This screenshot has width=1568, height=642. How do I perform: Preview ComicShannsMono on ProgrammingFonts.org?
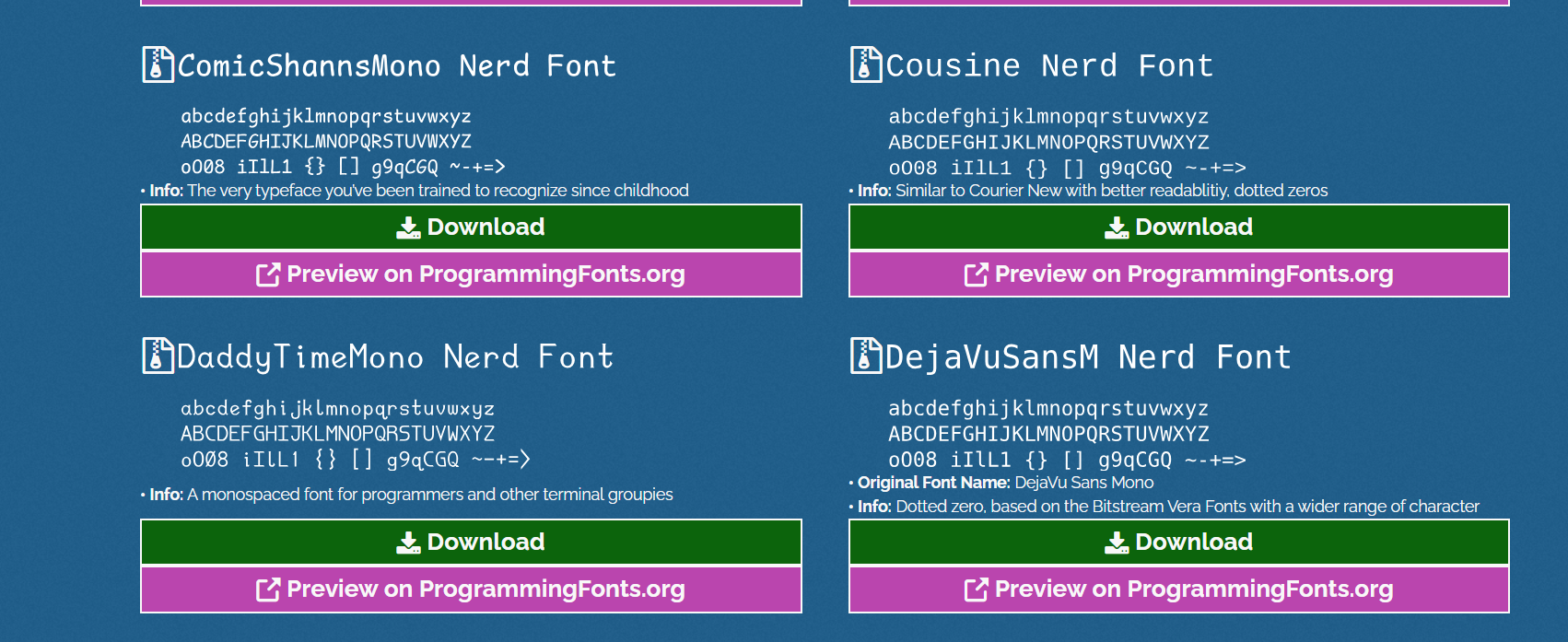[x=471, y=274]
